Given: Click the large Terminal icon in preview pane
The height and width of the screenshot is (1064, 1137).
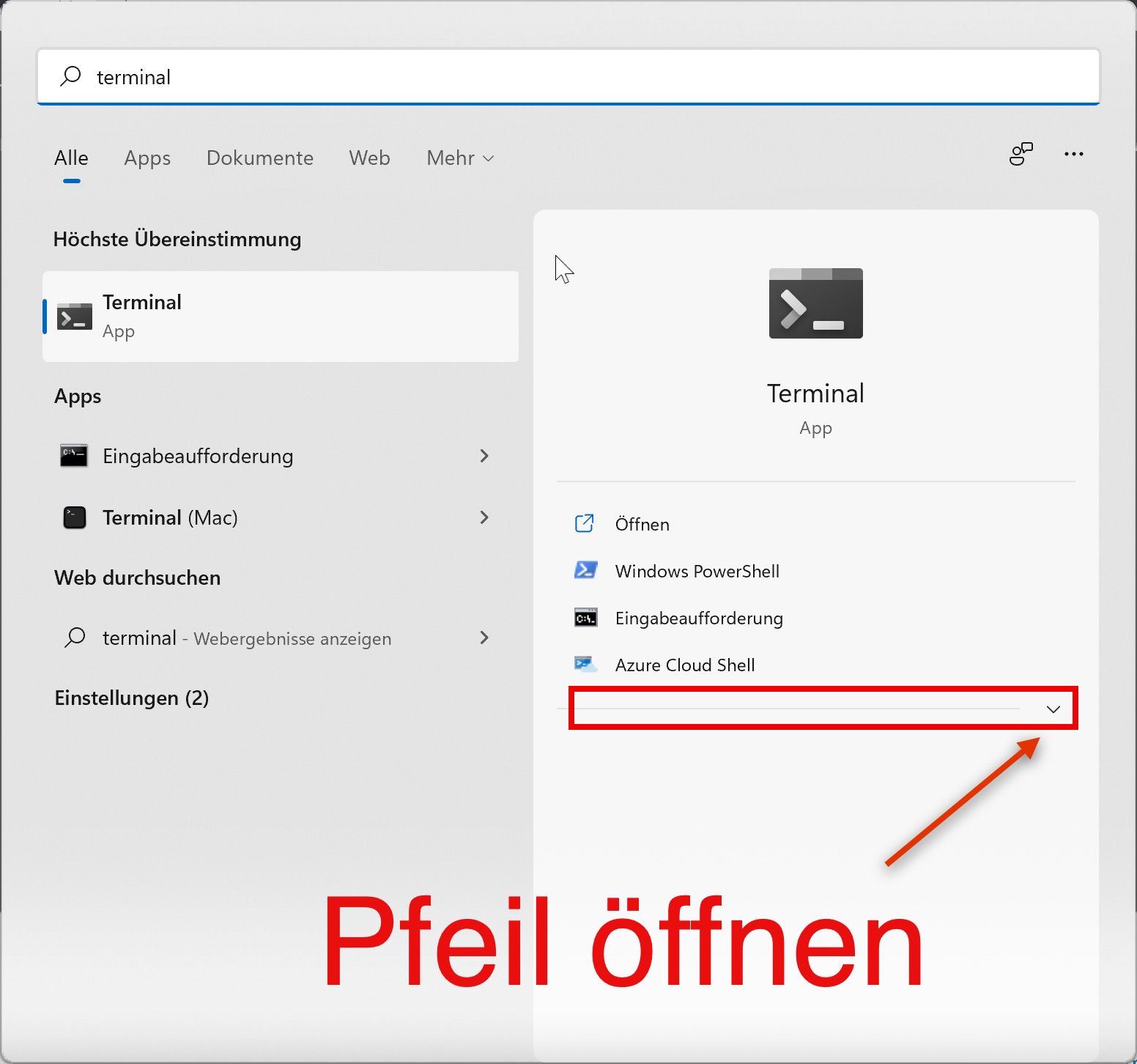Looking at the screenshot, I should tap(816, 303).
